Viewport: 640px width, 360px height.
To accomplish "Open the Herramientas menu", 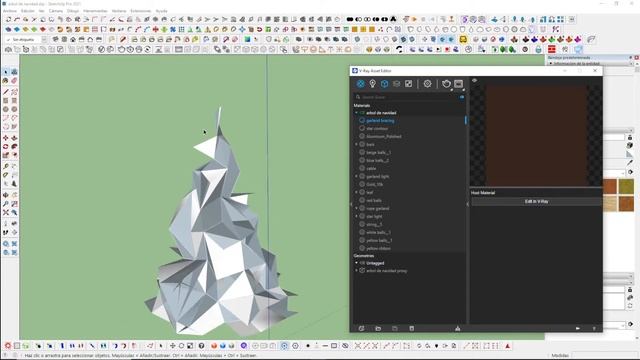I will 95,11.
